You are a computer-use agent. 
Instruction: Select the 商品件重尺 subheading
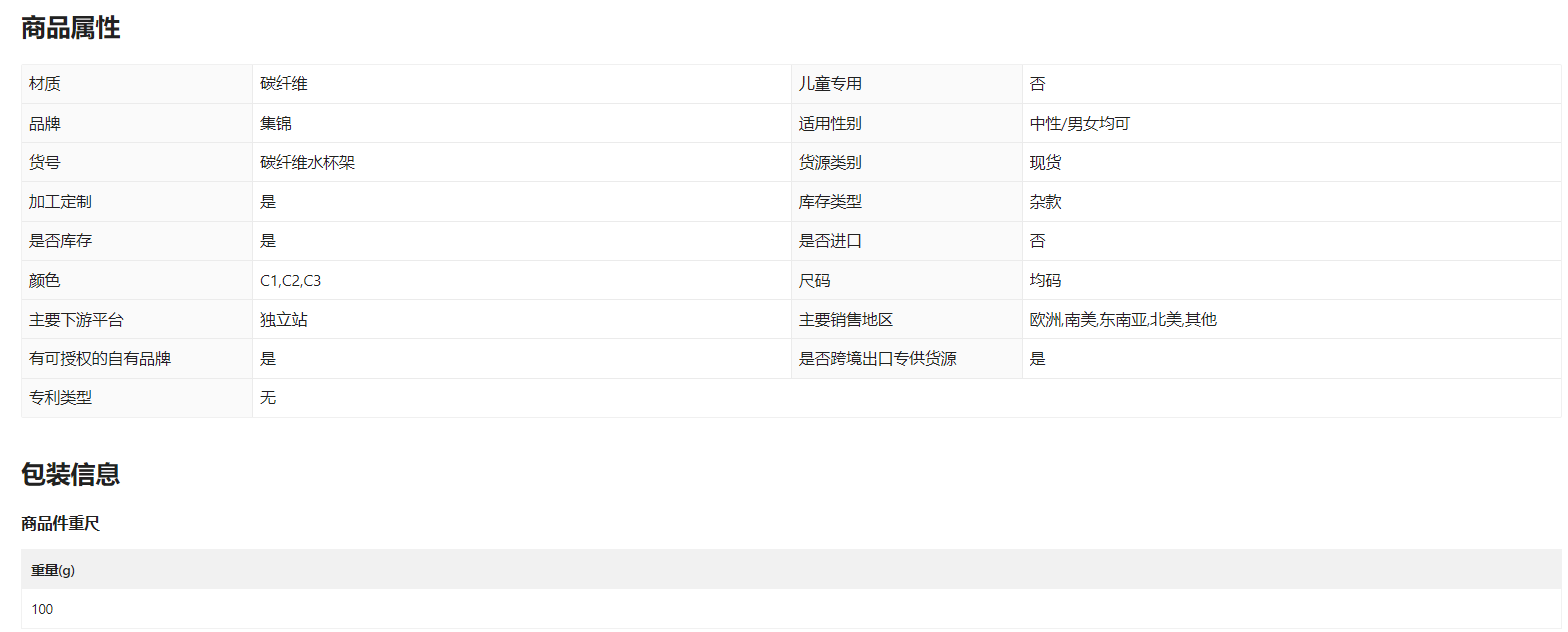pos(60,524)
